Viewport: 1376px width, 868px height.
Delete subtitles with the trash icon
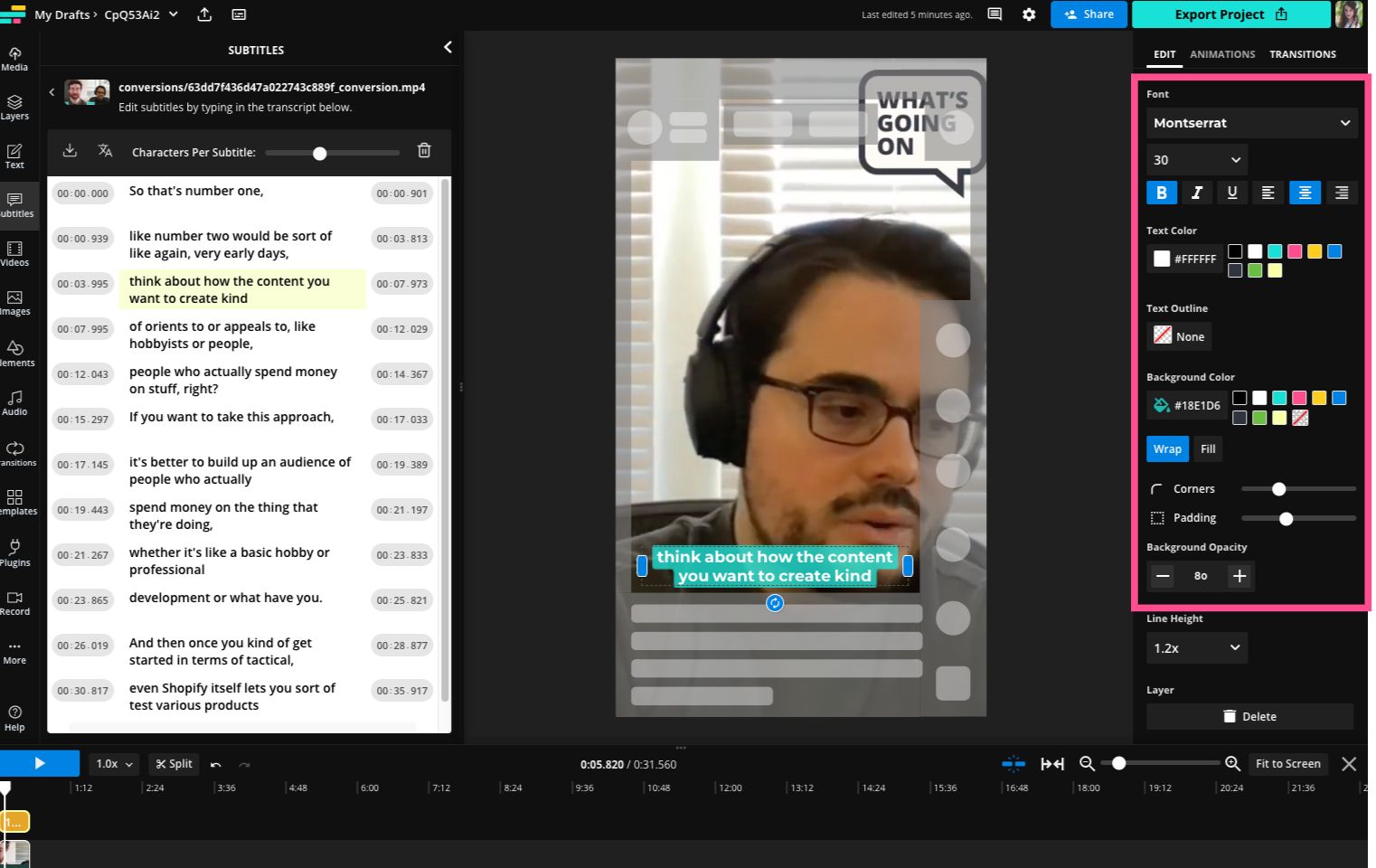[424, 151]
